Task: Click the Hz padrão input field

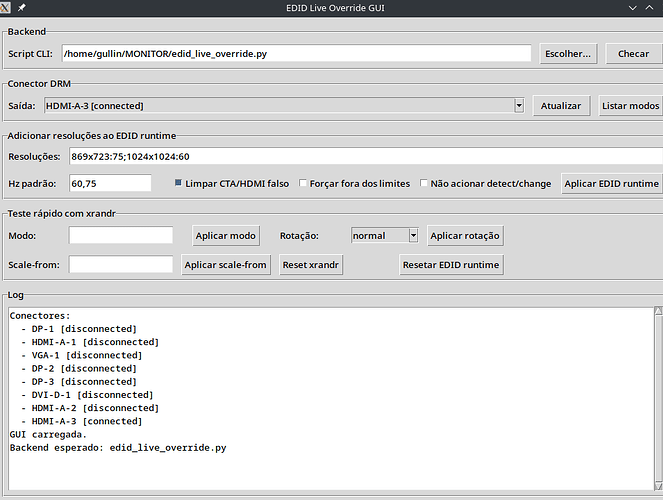Action: [x=110, y=183]
